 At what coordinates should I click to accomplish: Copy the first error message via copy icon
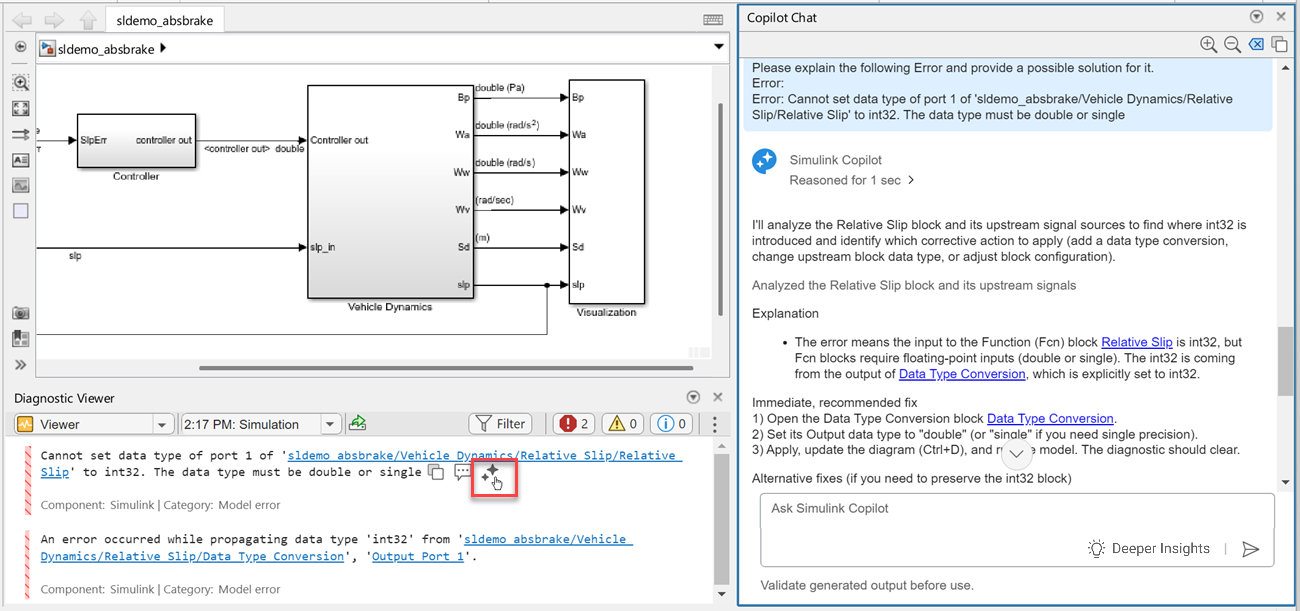[435, 473]
